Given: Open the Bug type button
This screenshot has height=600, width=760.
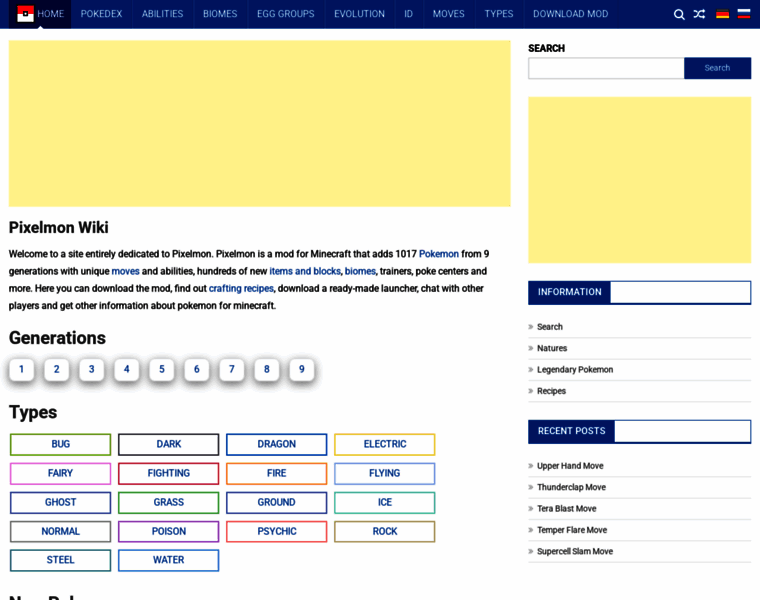Looking at the screenshot, I should point(61,444).
